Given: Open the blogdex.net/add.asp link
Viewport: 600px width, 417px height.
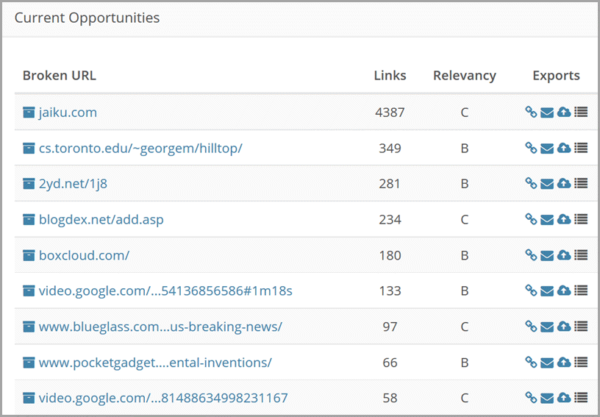Looking at the screenshot, I should (101, 220).
